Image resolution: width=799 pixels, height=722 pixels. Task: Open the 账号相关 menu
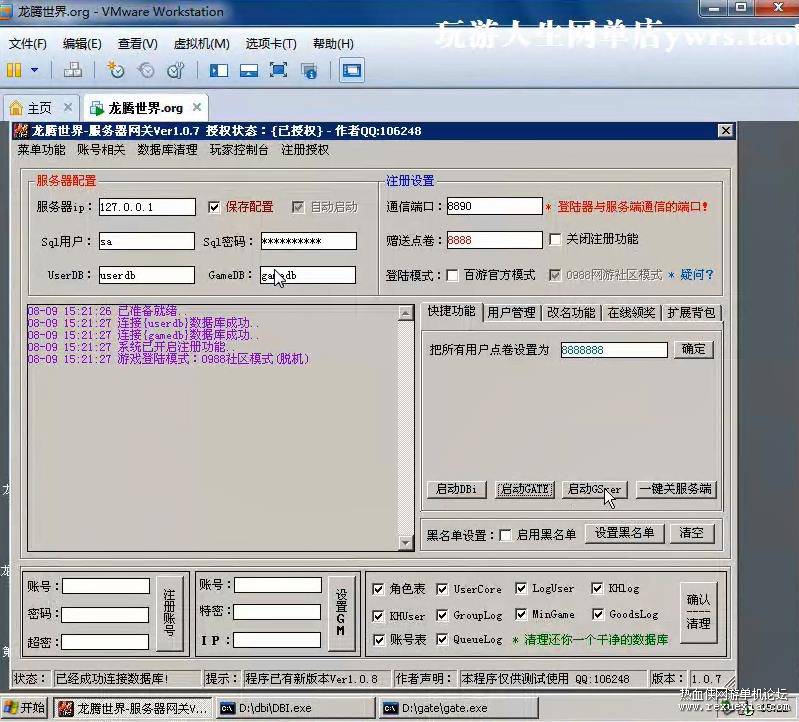click(x=101, y=150)
